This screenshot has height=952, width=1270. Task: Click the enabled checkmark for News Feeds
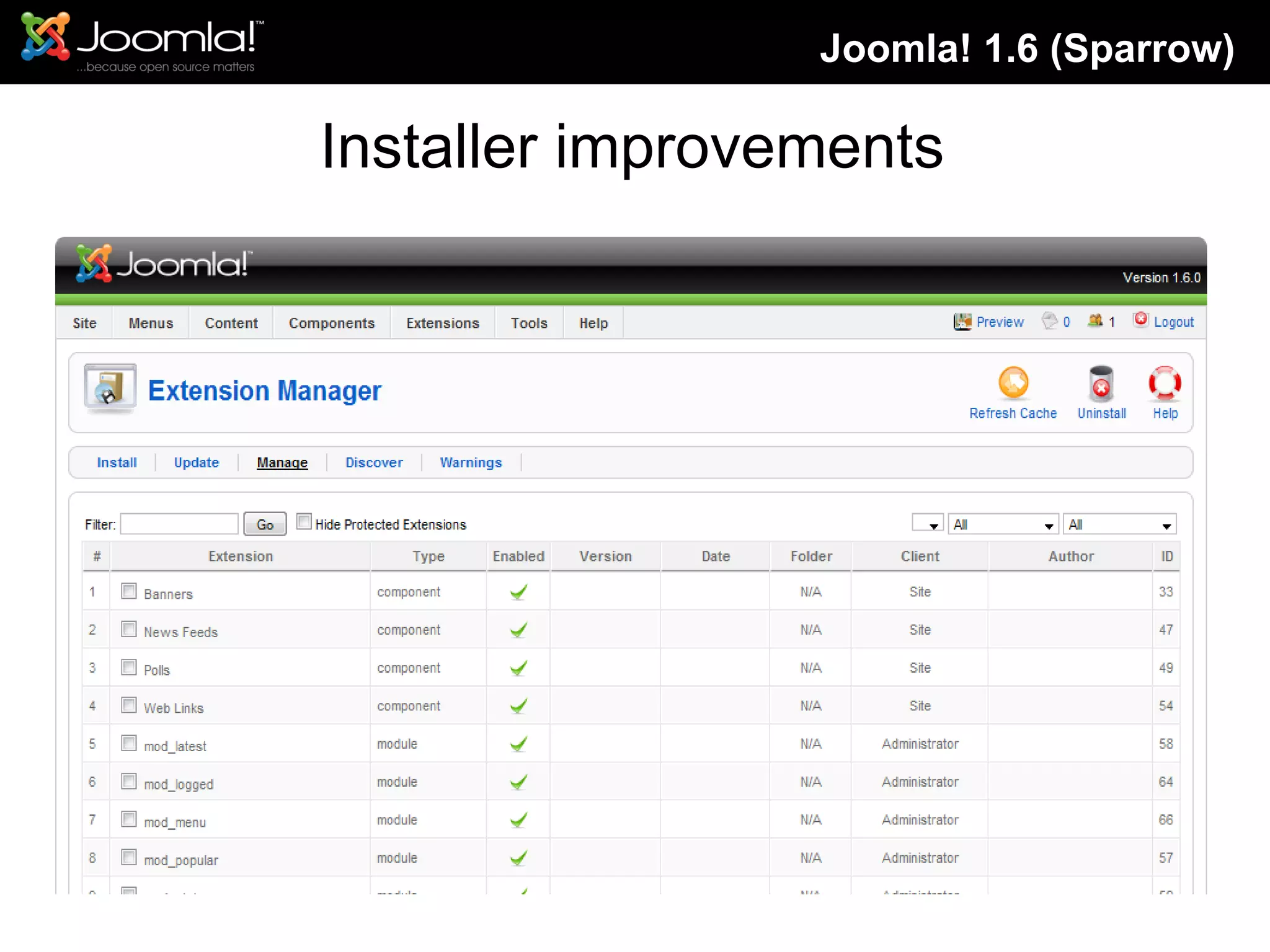pos(518,630)
